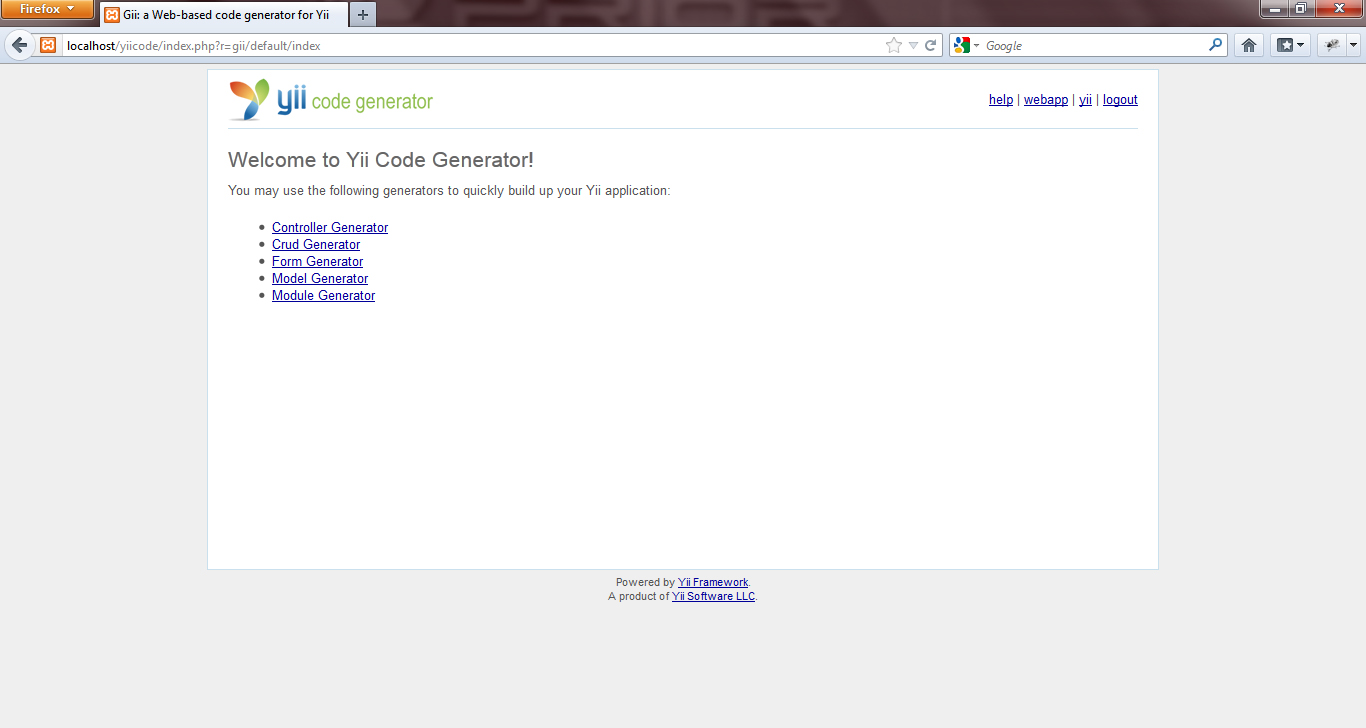Screen dimensions: 1366x728
Task: Navigate back using the back arrow
Action: tap(18, 44)
